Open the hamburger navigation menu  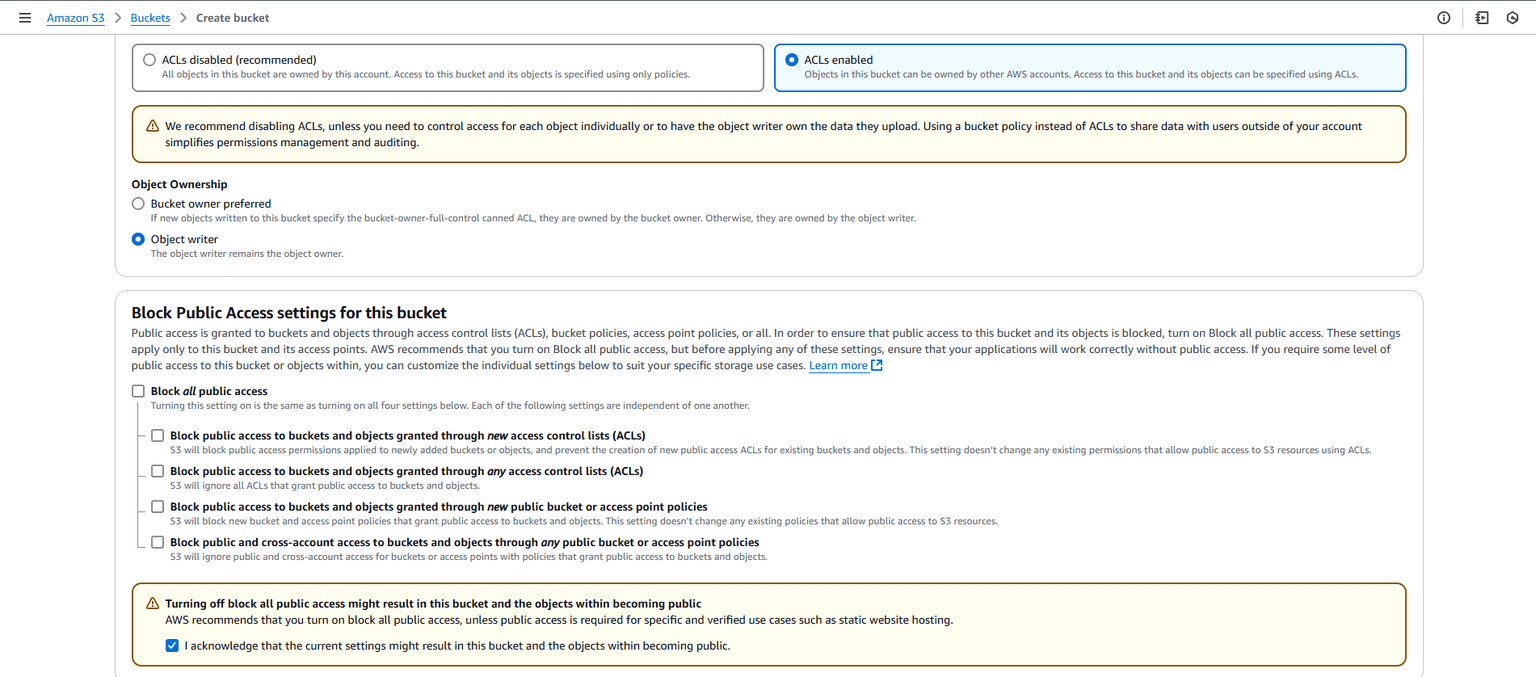[x=25, y=18]
